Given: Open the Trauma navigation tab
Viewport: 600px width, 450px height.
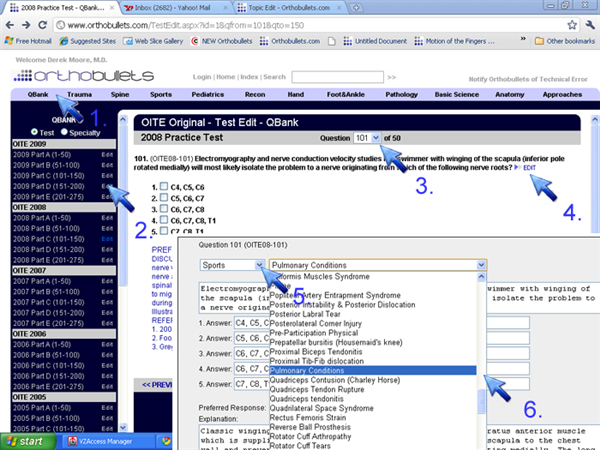Looking at the screenshot, I should [80, 95].
